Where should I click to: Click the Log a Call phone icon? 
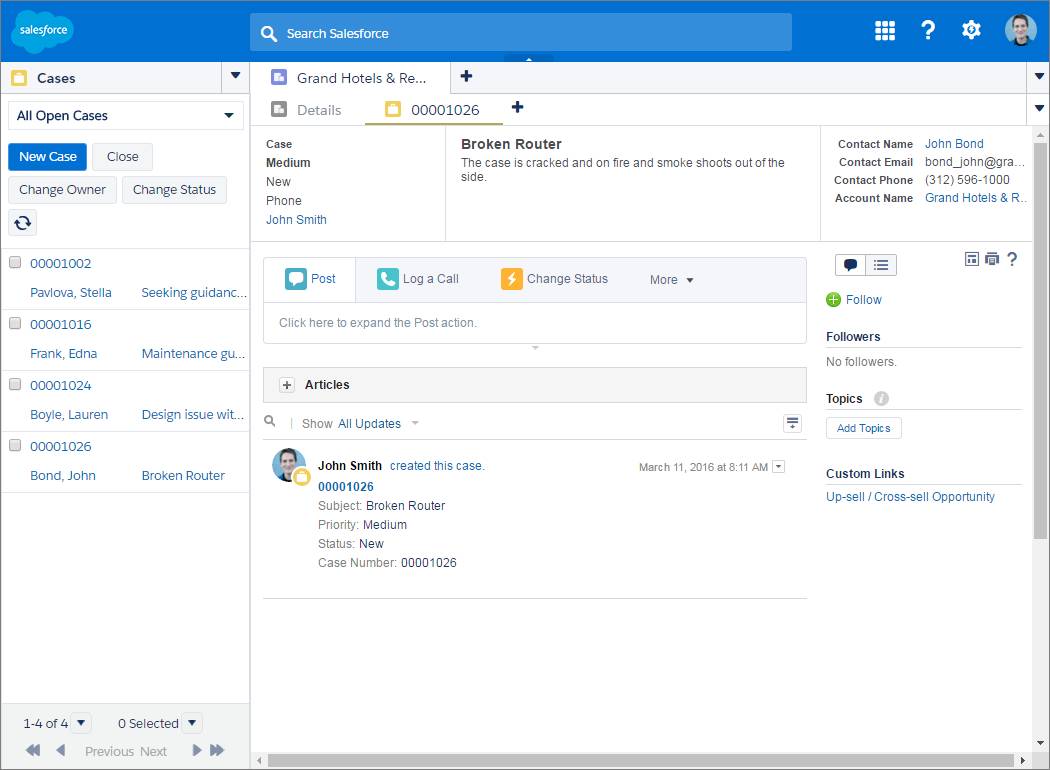click(387, 279)
